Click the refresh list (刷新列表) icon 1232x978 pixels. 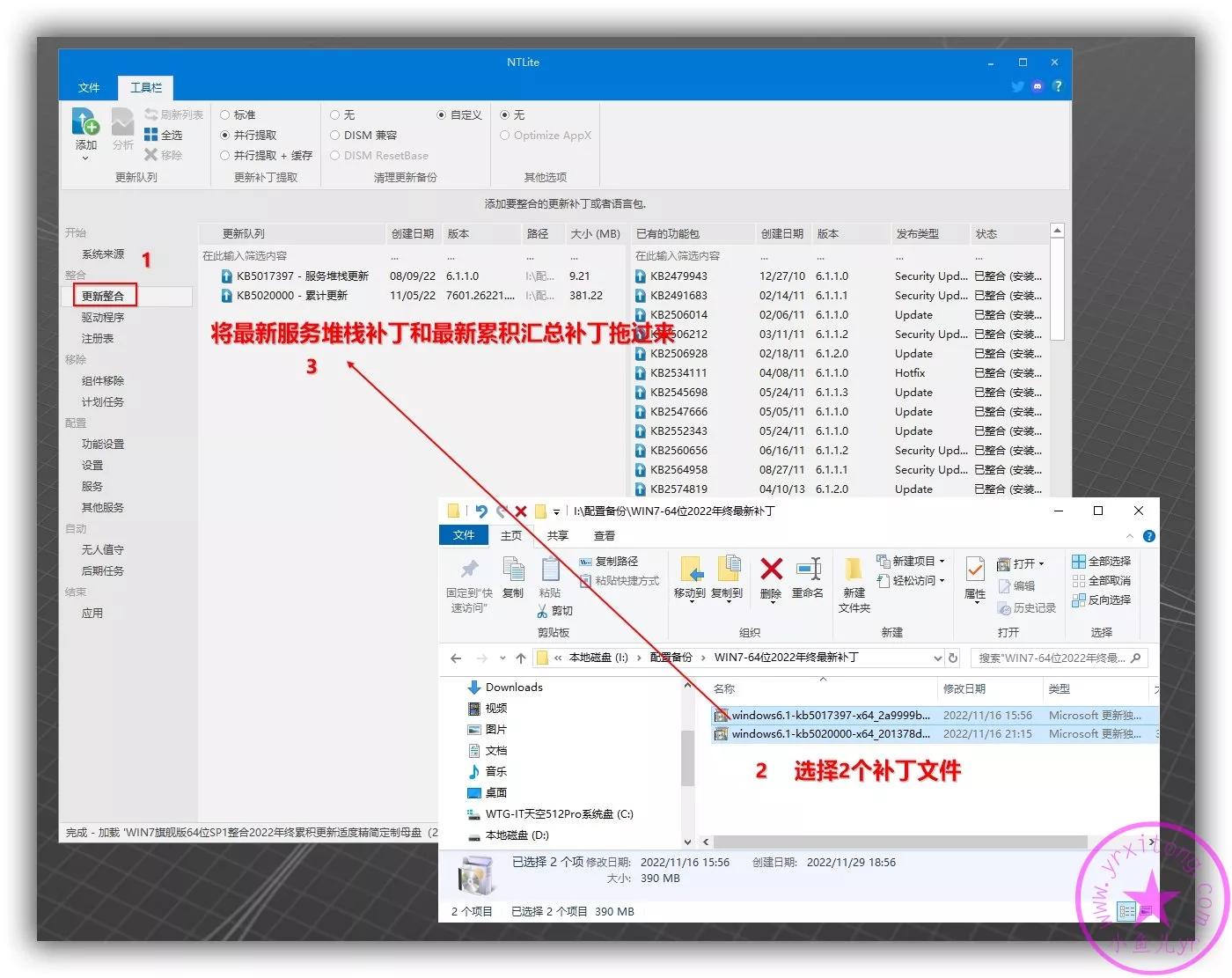(x=151, y=115)
